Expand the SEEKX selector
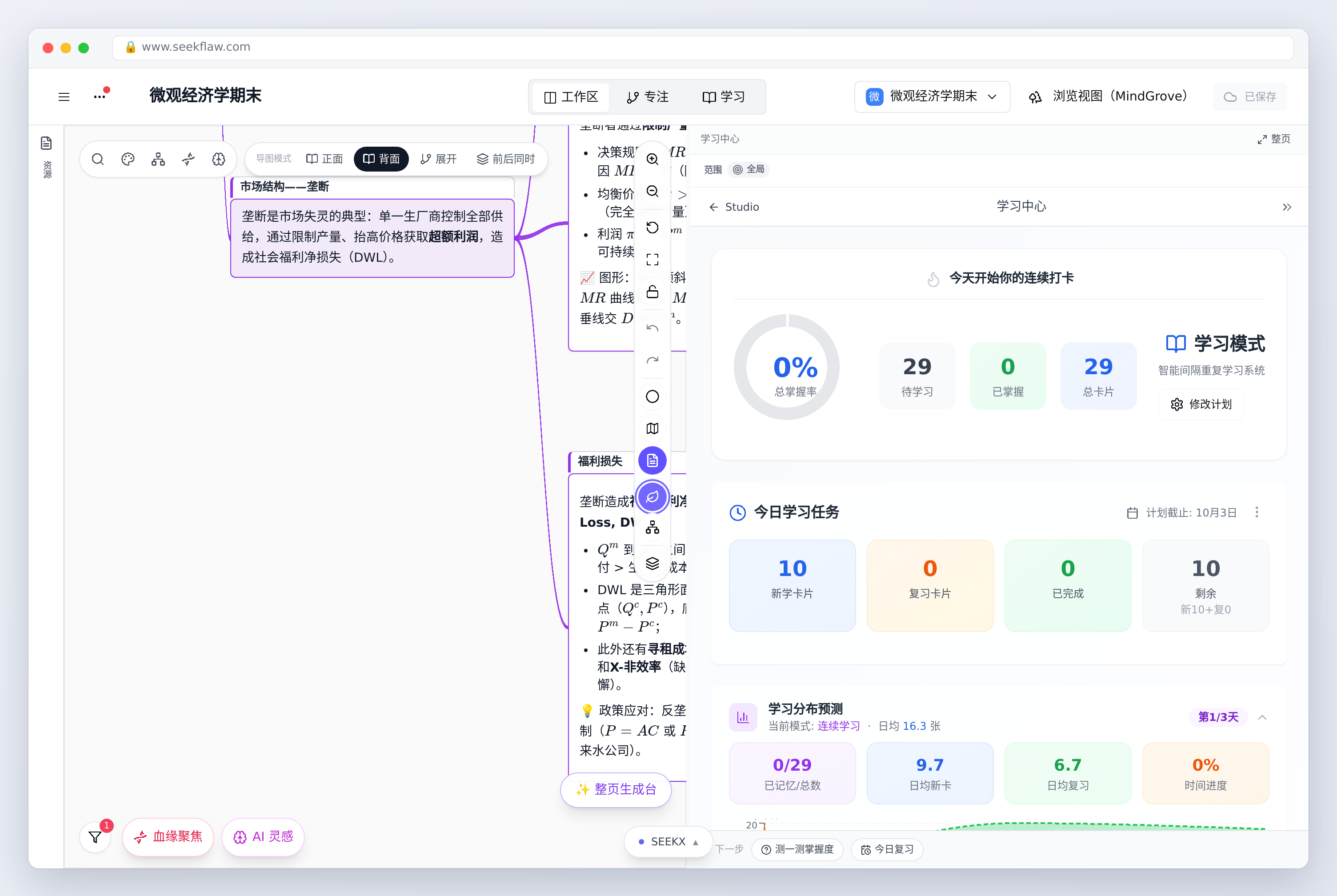 pos(668,842)
